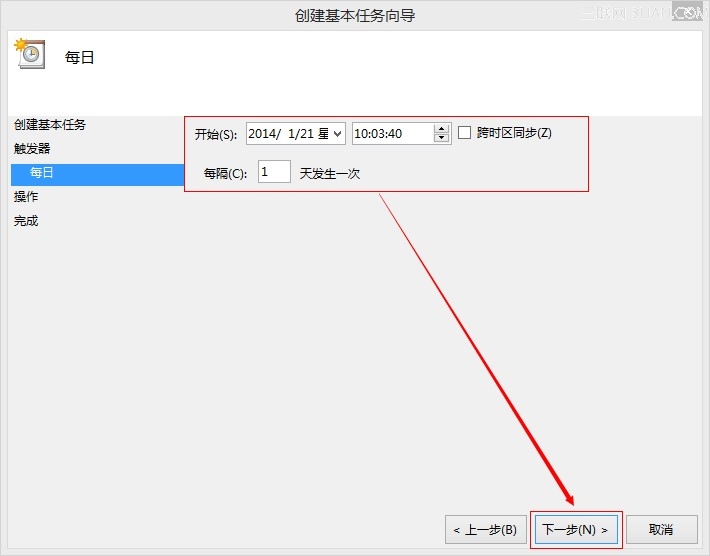The width and height of the screenshot is (710, 556).
Task: Increase the start time with up arrow
Action: [x=441, y=129]
